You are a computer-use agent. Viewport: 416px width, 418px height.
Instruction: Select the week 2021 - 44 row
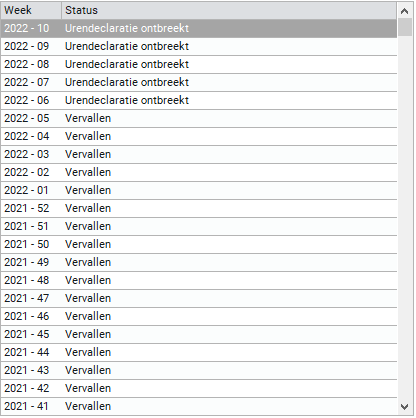[x=199, y=352]
